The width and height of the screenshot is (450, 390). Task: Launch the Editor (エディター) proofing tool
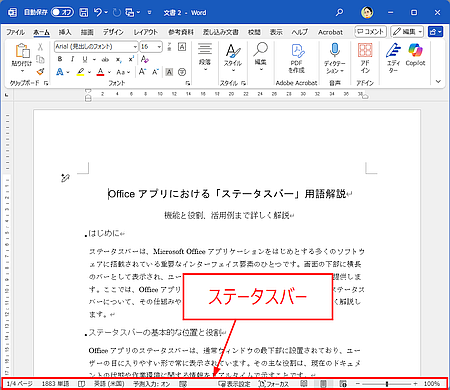coord(394,58)
